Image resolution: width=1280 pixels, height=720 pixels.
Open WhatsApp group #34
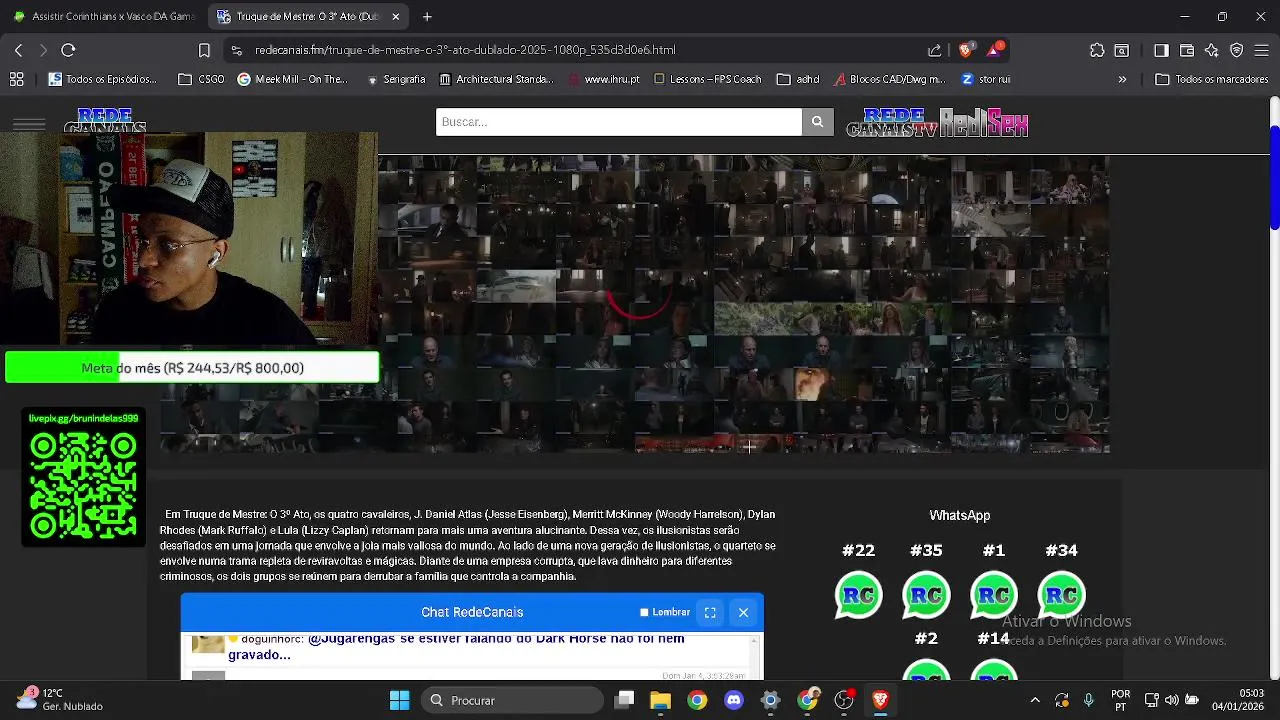coord(1061,595)
